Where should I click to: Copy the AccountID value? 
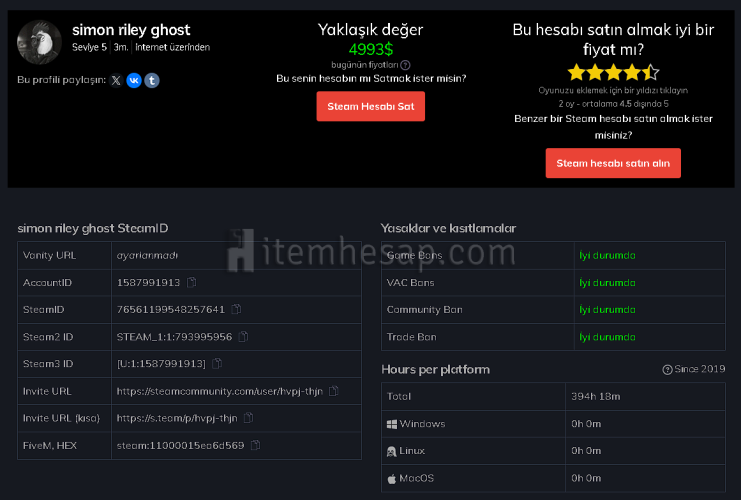point(191,283)
